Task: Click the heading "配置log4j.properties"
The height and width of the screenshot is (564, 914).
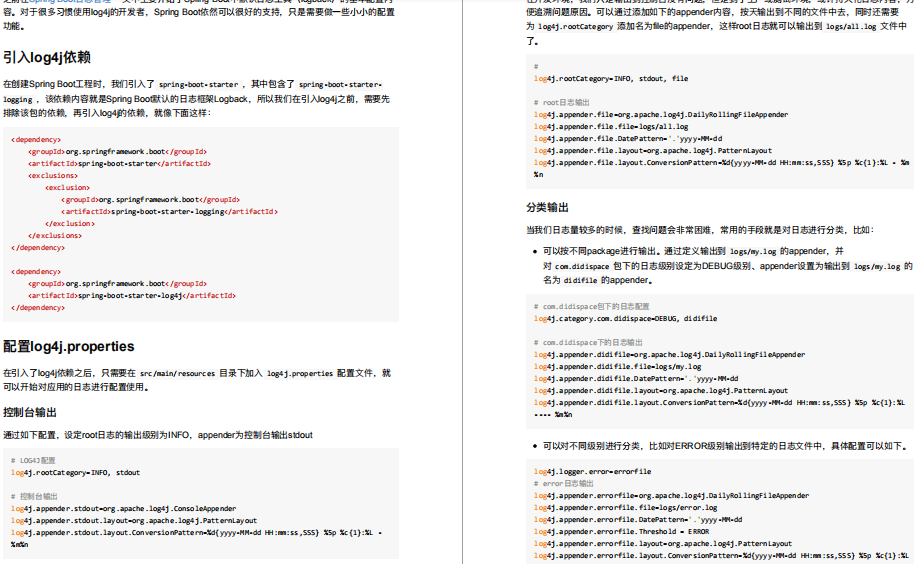Action: 69,346
